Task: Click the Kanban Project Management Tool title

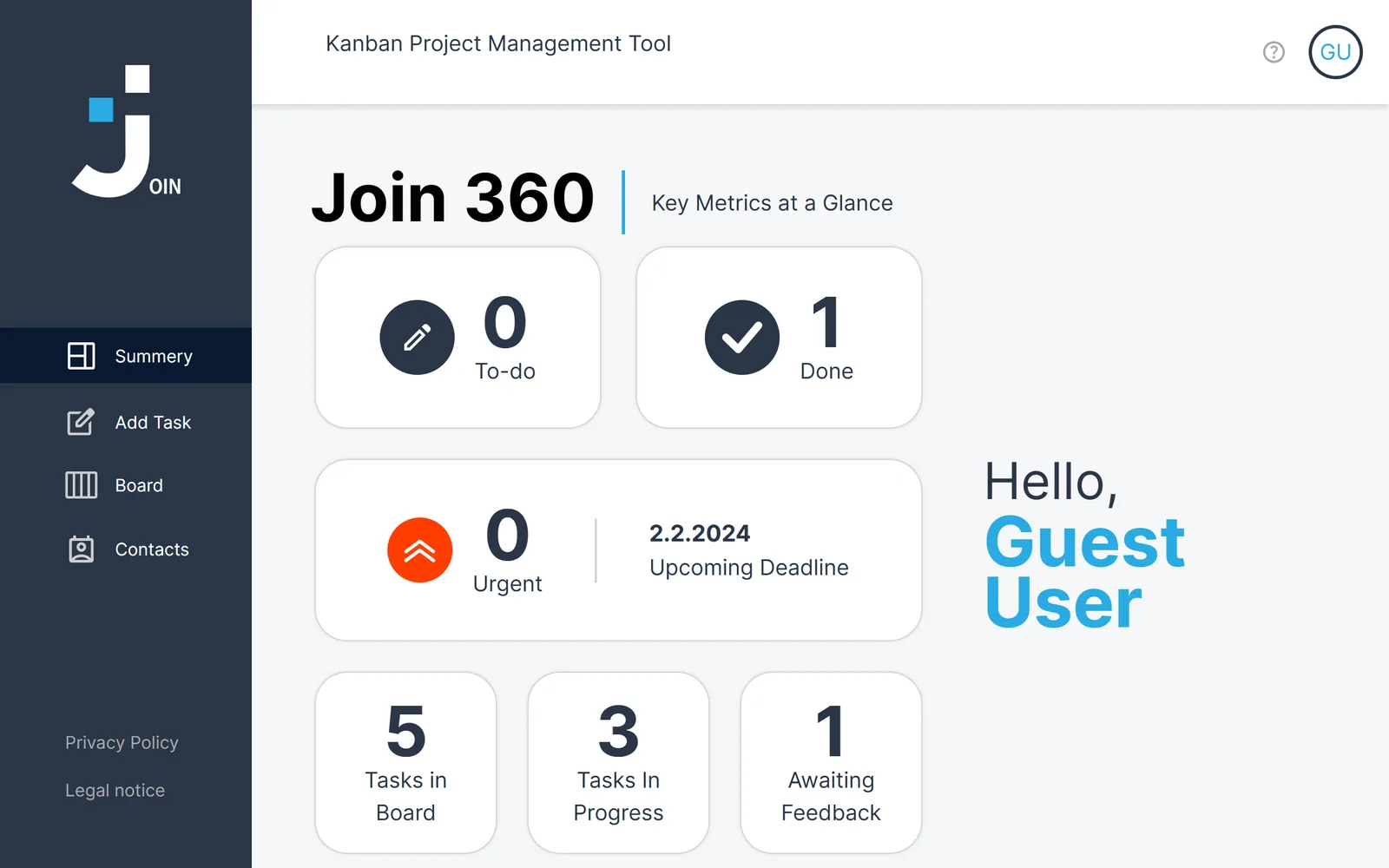Action: [498, 44]
